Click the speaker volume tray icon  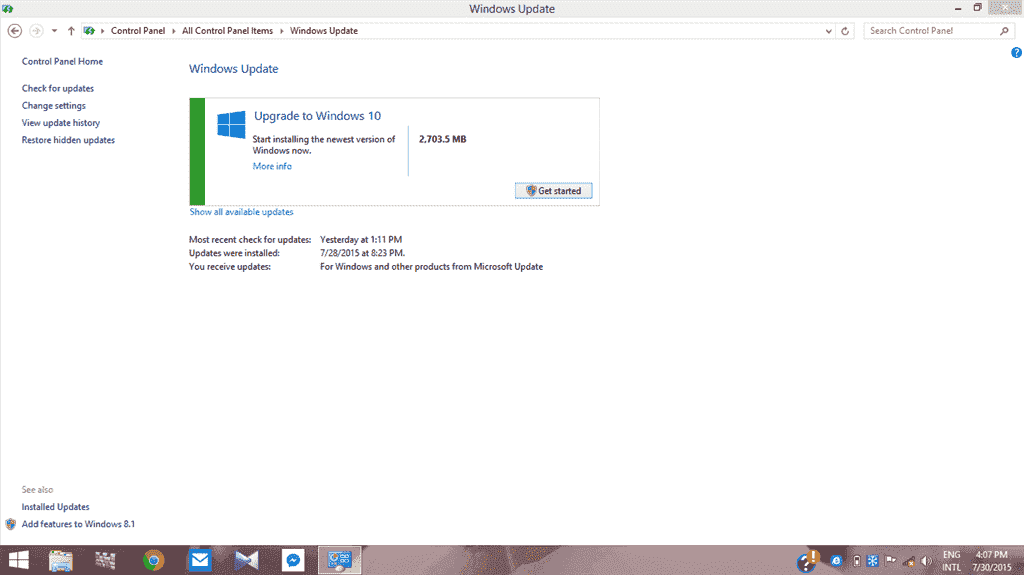click(x=926, y=561)
